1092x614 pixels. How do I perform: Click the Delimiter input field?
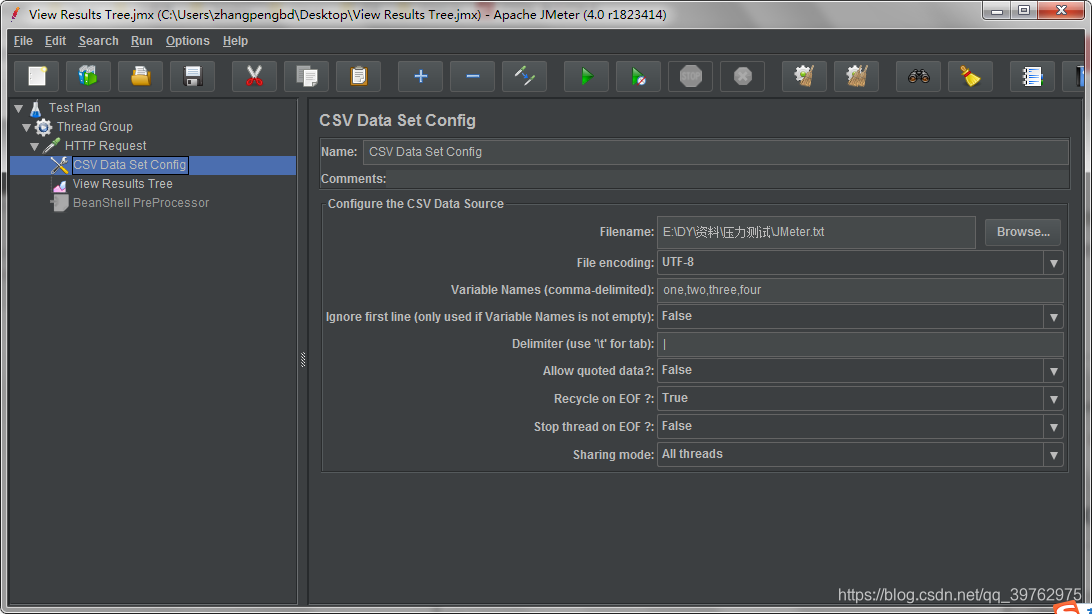click(x=860, y=344)
